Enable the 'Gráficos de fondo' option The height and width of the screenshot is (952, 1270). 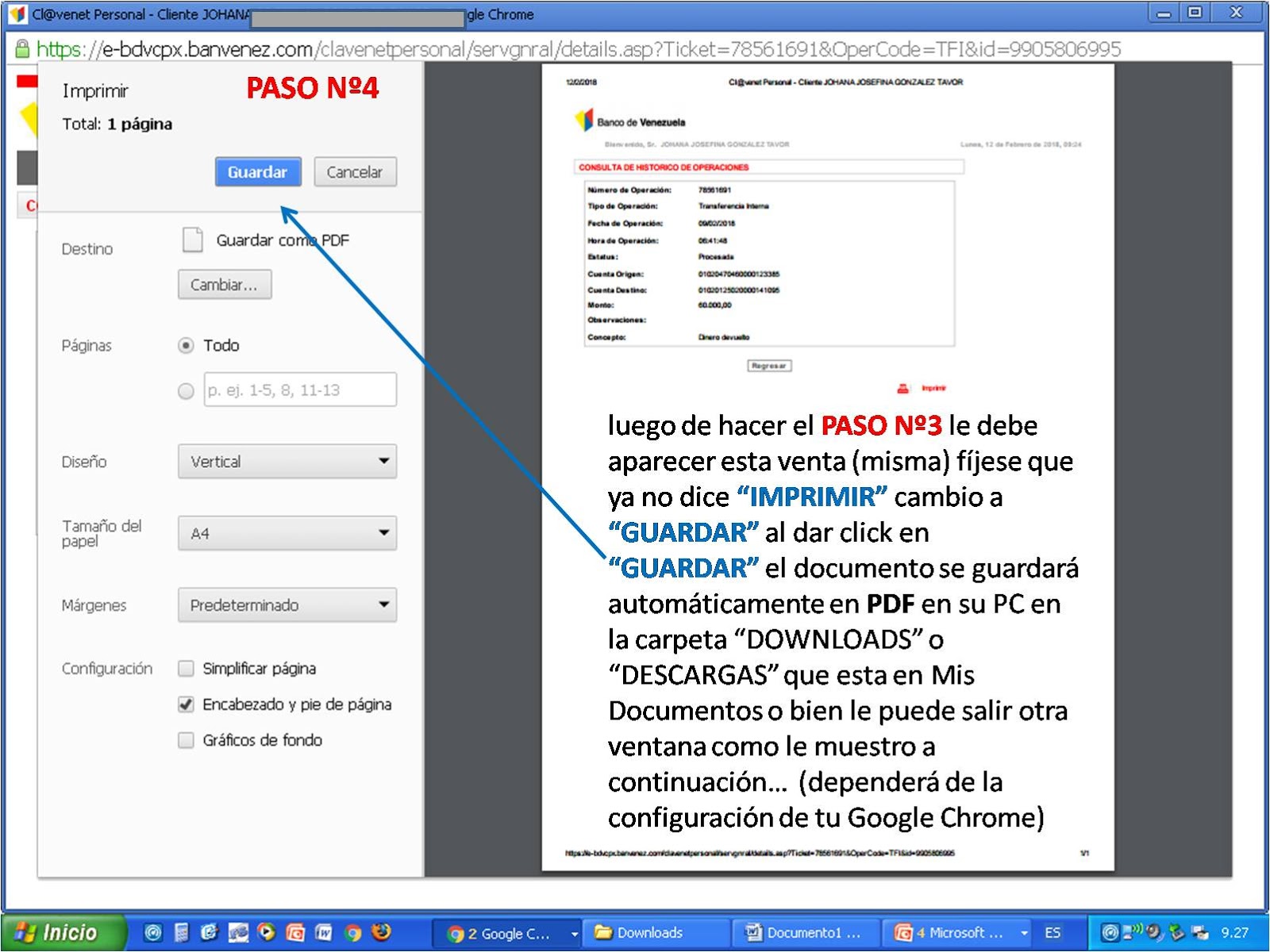coord(186,740)
